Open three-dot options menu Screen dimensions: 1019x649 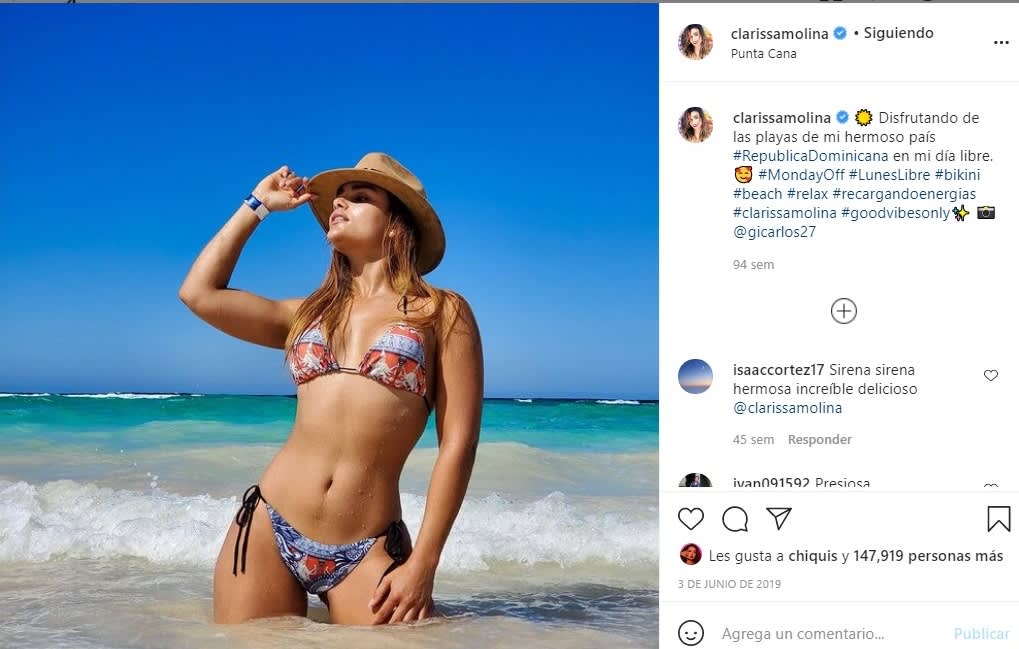pos(1001,43)
